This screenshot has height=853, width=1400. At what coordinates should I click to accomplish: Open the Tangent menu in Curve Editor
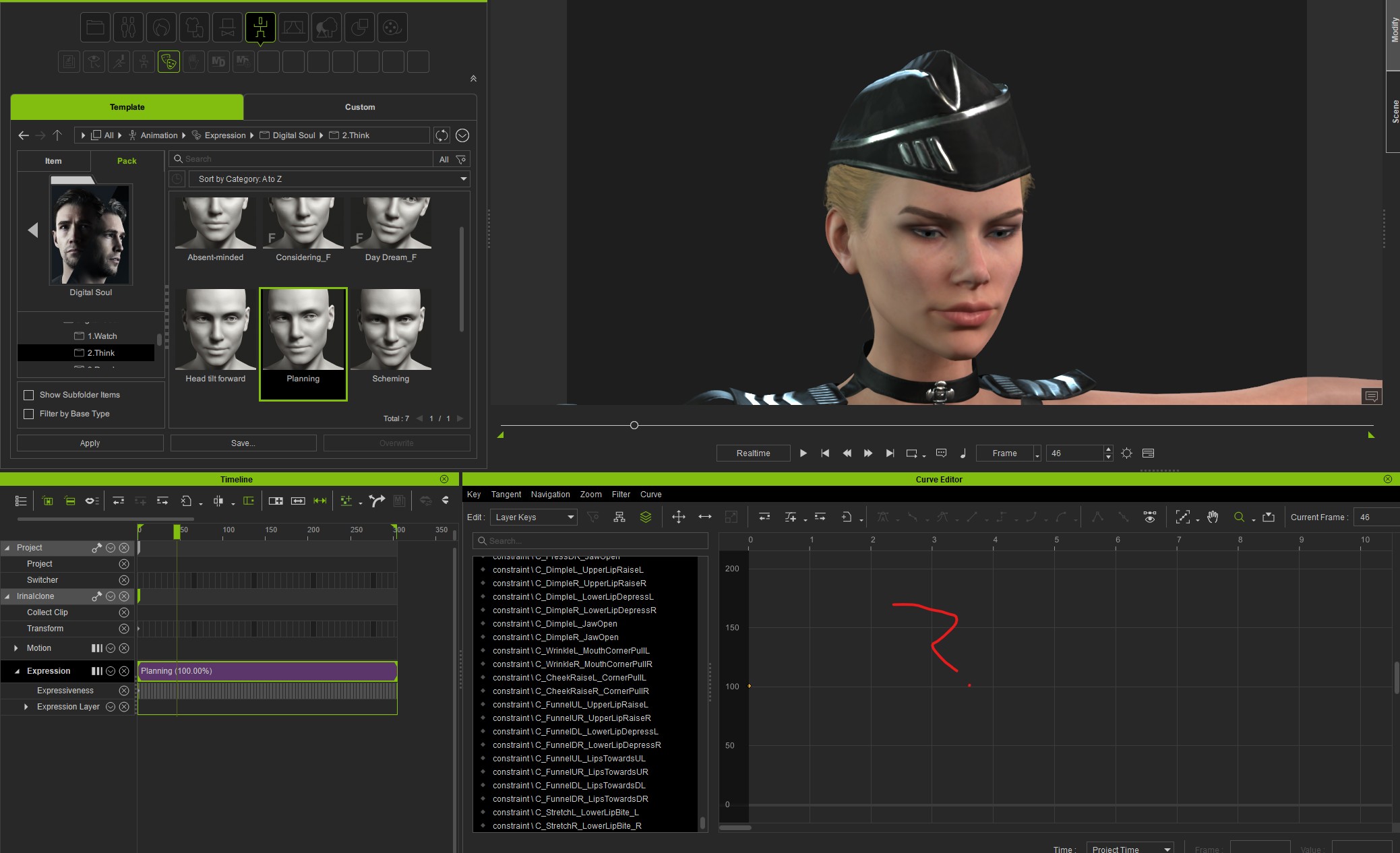pos(506,495)
